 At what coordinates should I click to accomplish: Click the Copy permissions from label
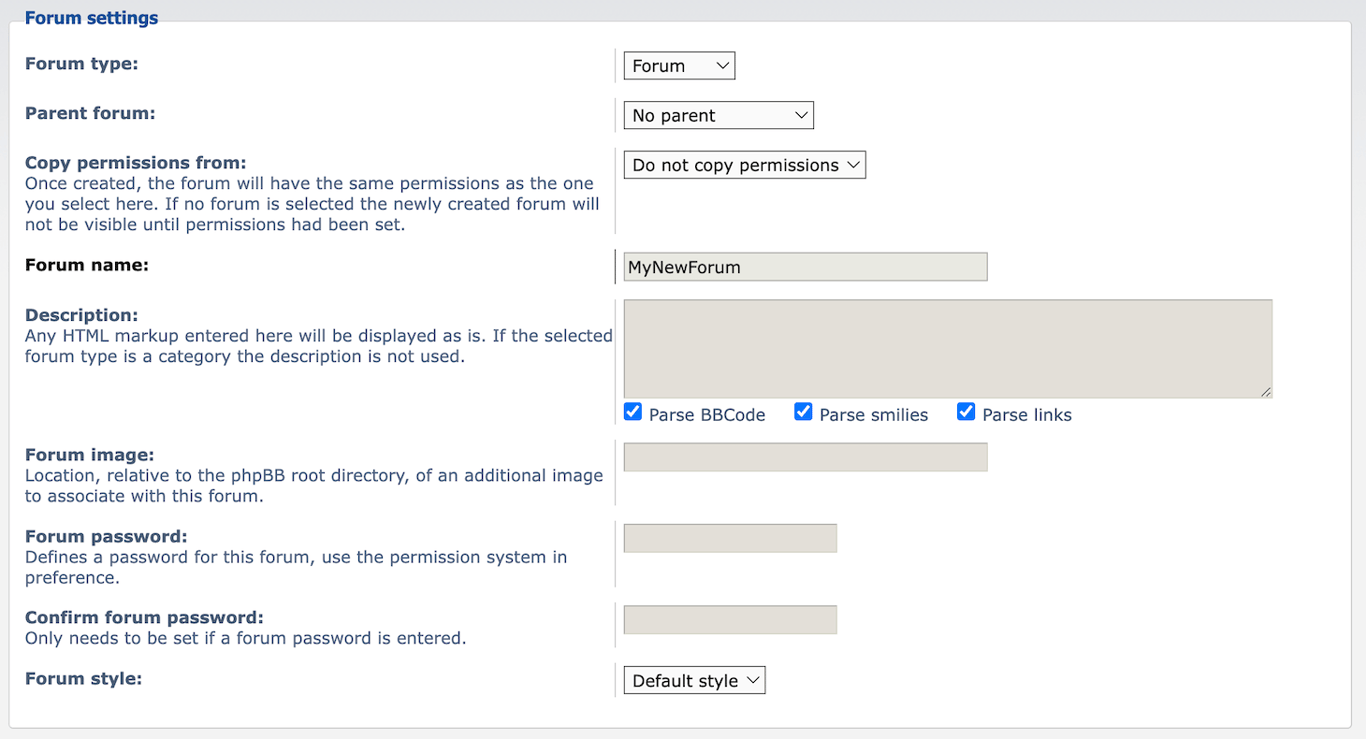coord(135,162)
